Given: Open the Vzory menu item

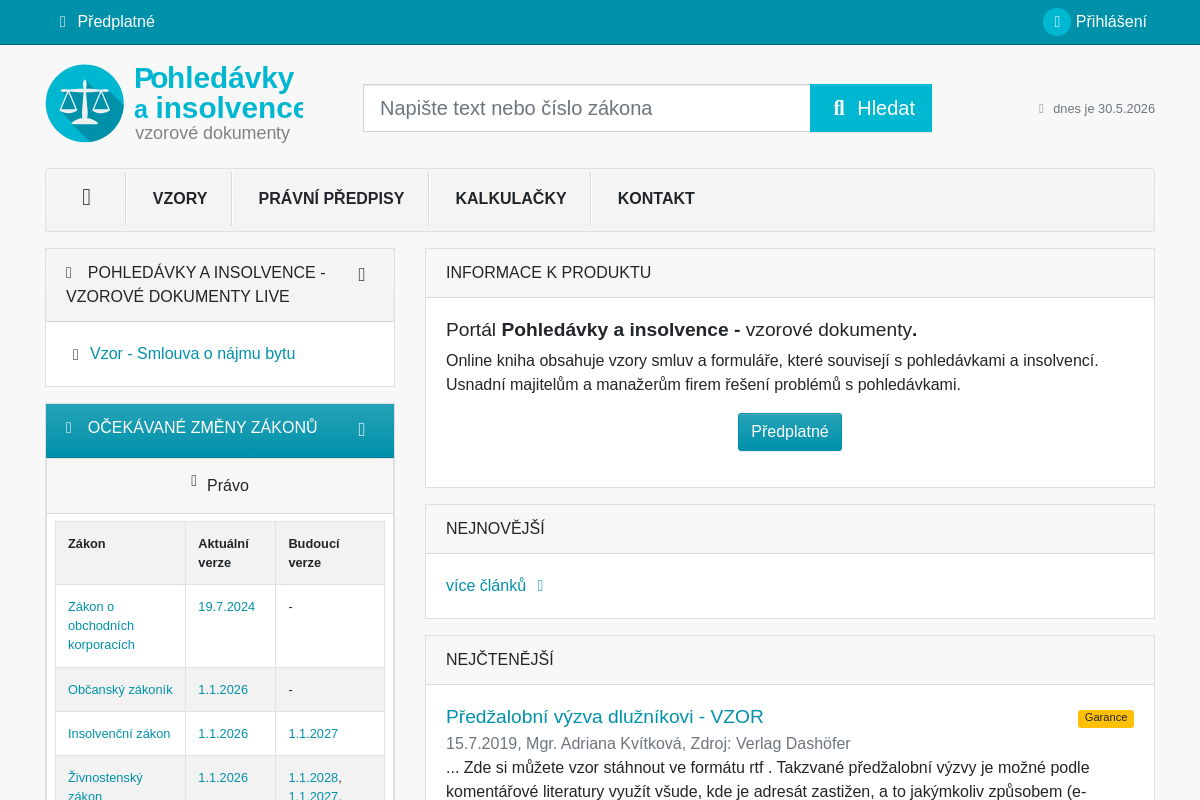Looking at the screenshot, I should tap(180, 198).
